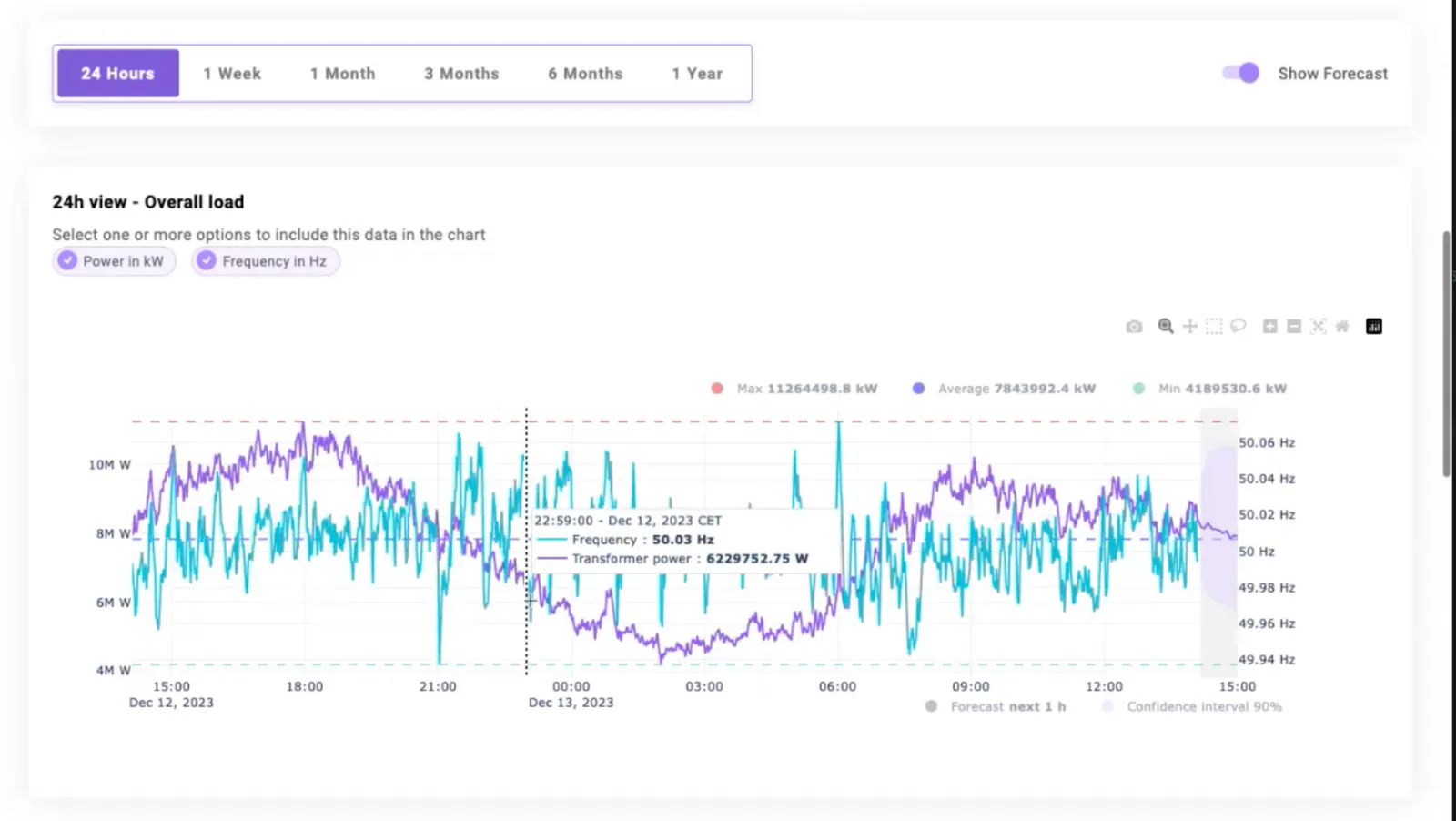Toggle the Max legend entry
This screenshot has height=821, width=1456.
794,388
